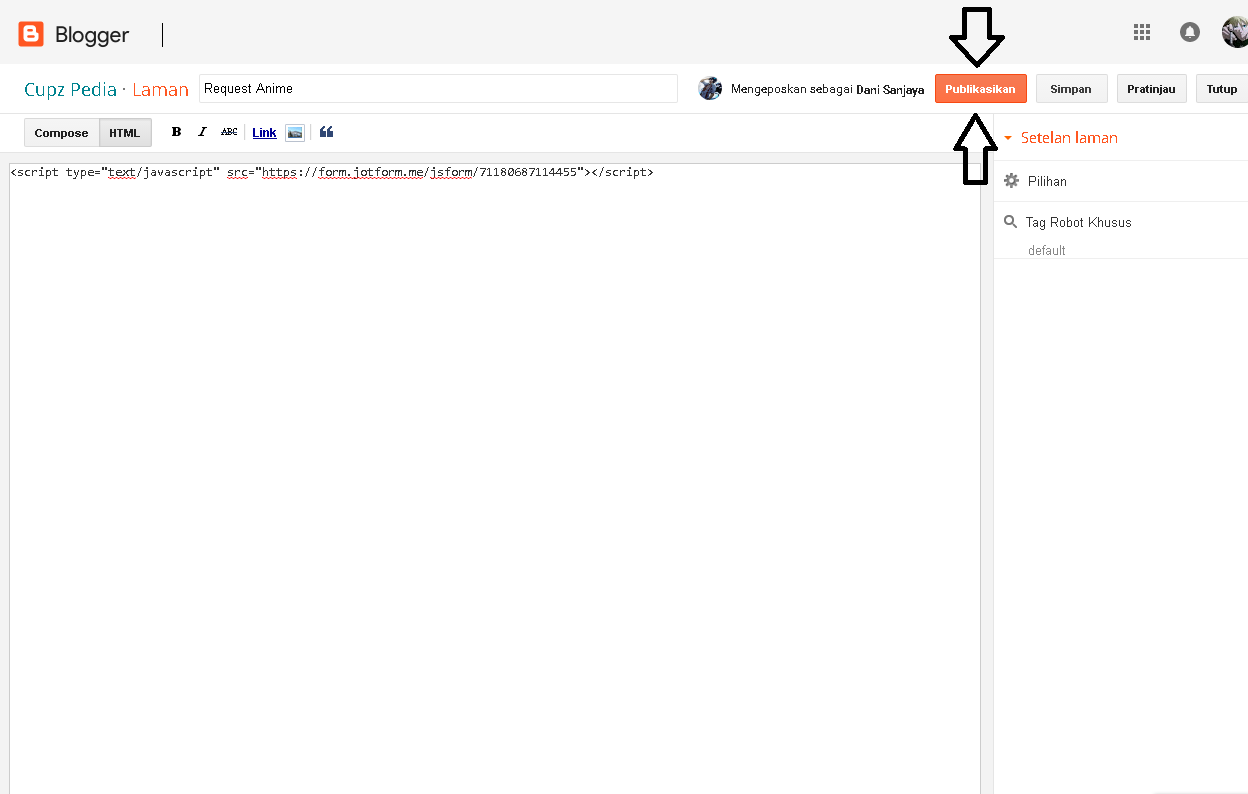The image size is (1248, 794).
Task: Click the Blogger logo icon
Action: pyautogui.click(x=31, y=35)
